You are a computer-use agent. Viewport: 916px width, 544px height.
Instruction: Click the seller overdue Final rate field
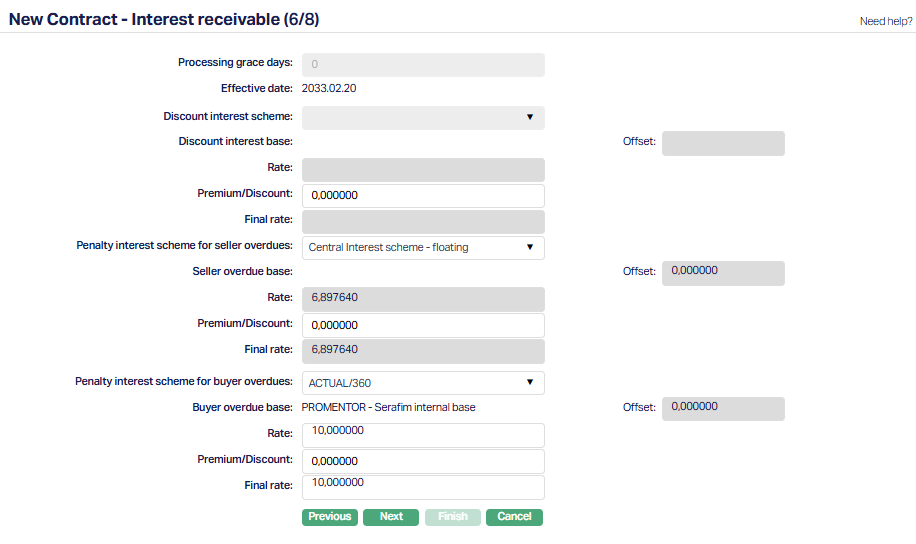pos(423,351)
